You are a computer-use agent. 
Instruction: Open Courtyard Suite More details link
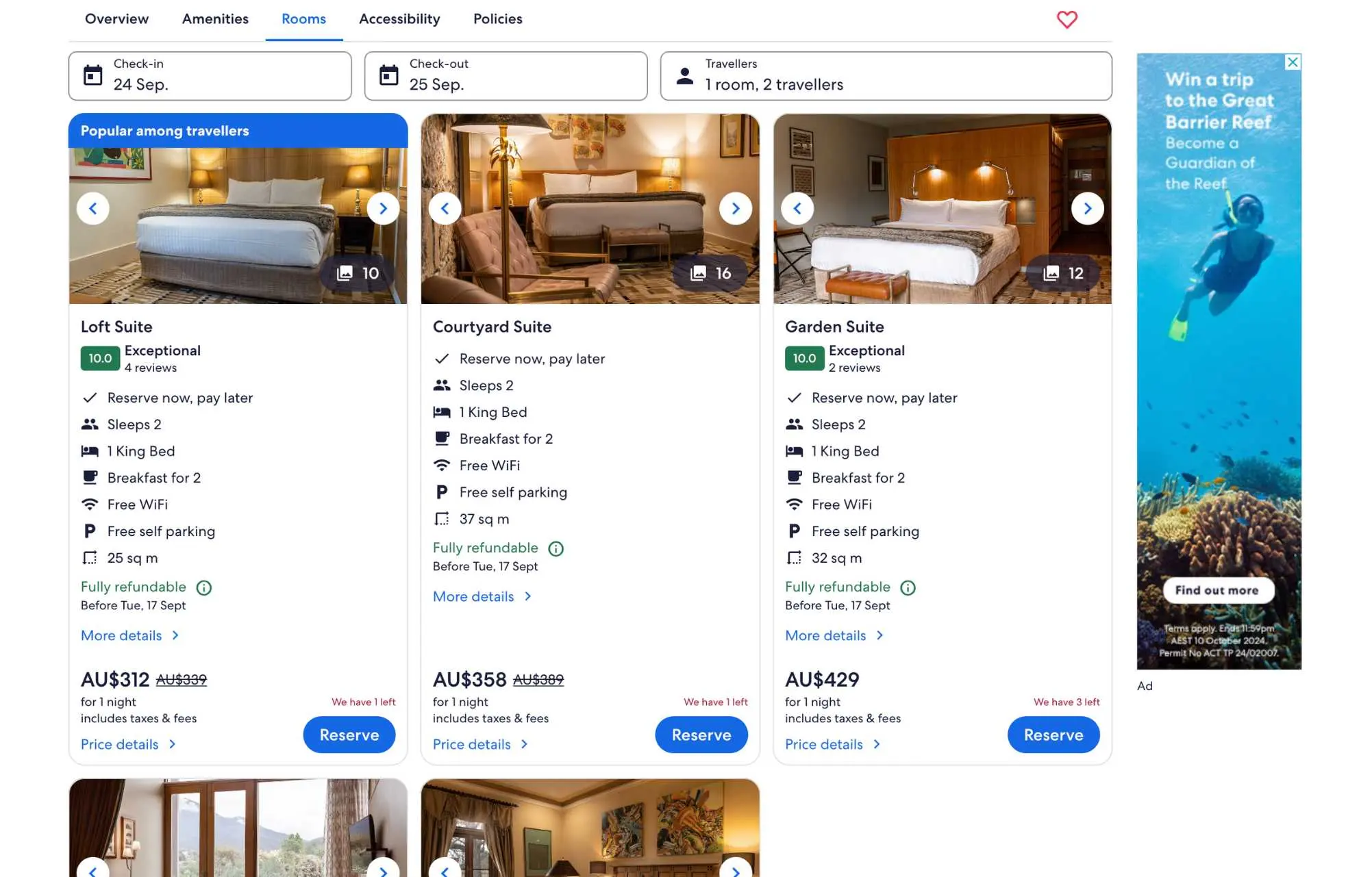coord(482,596)
